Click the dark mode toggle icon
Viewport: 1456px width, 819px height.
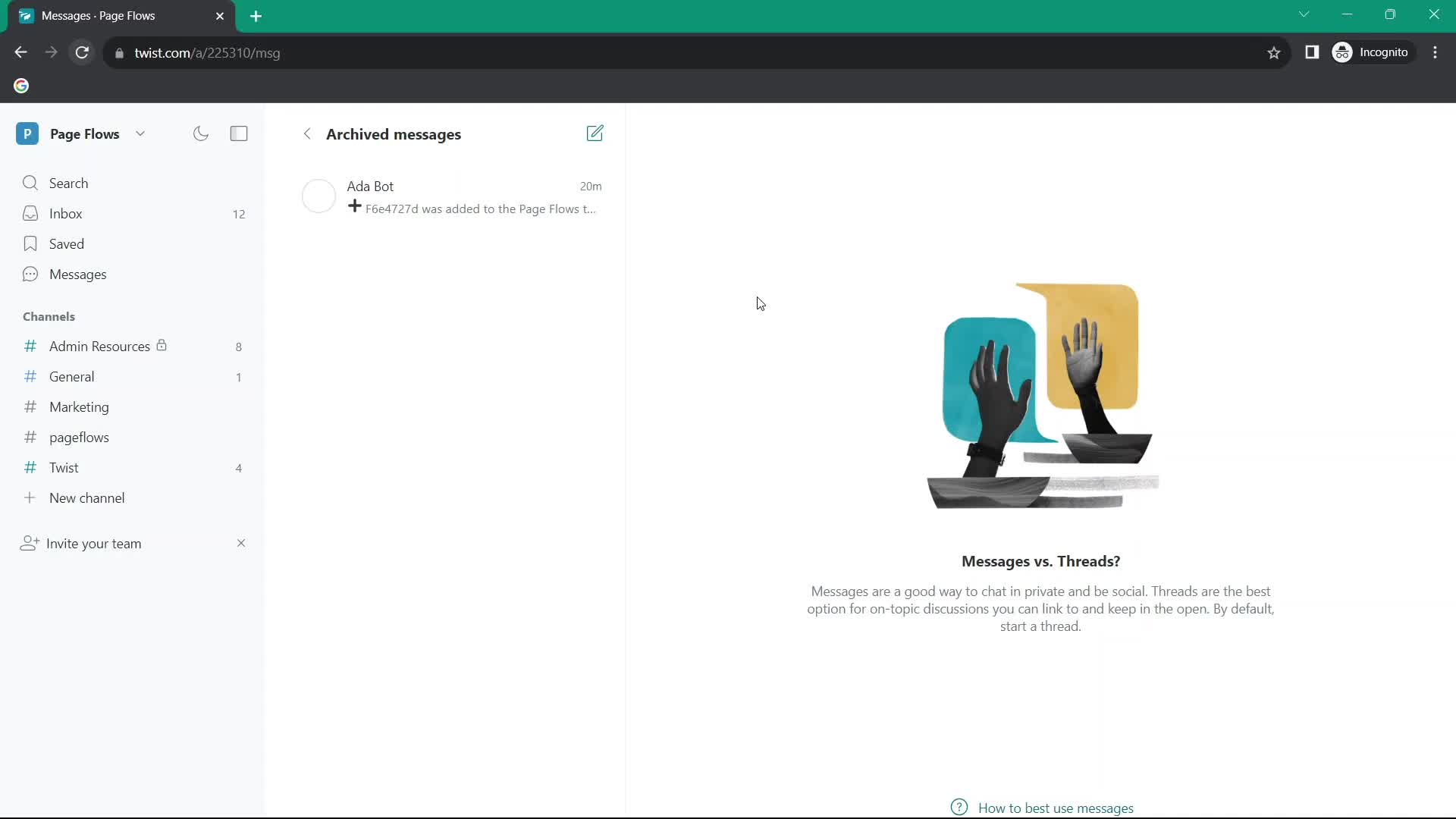200,133
